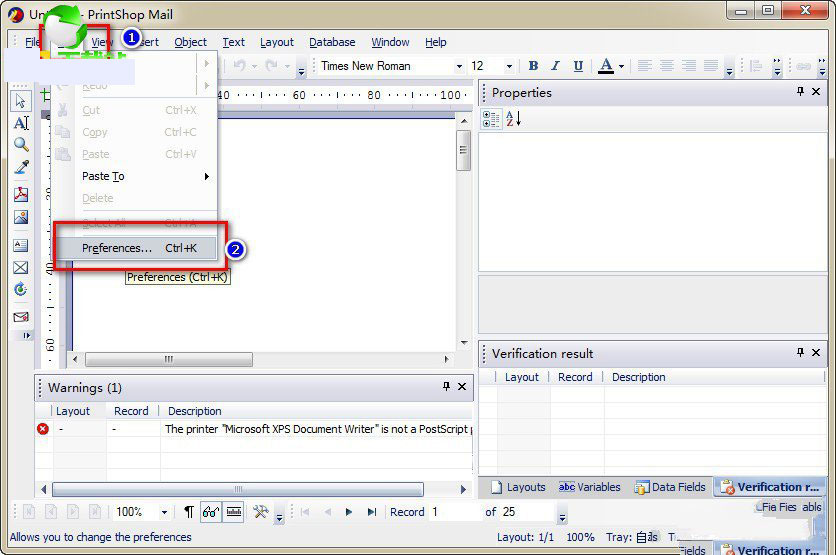The image size is (836, 555).
Task: Expand the Paste To submenu
Action: click(x=207, y=176)
